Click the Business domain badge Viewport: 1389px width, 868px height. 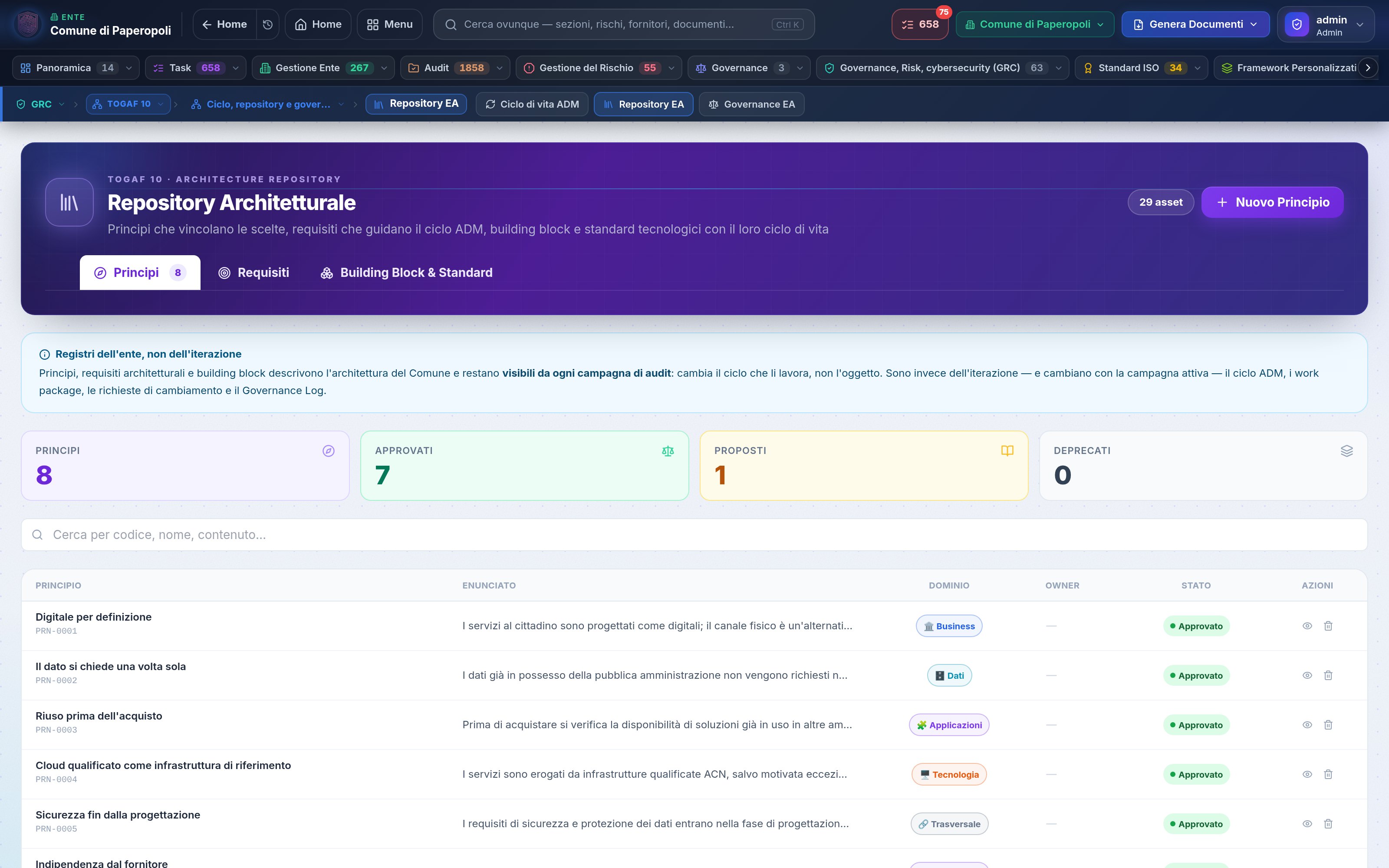pyautogui.click(x=949, y=626)
